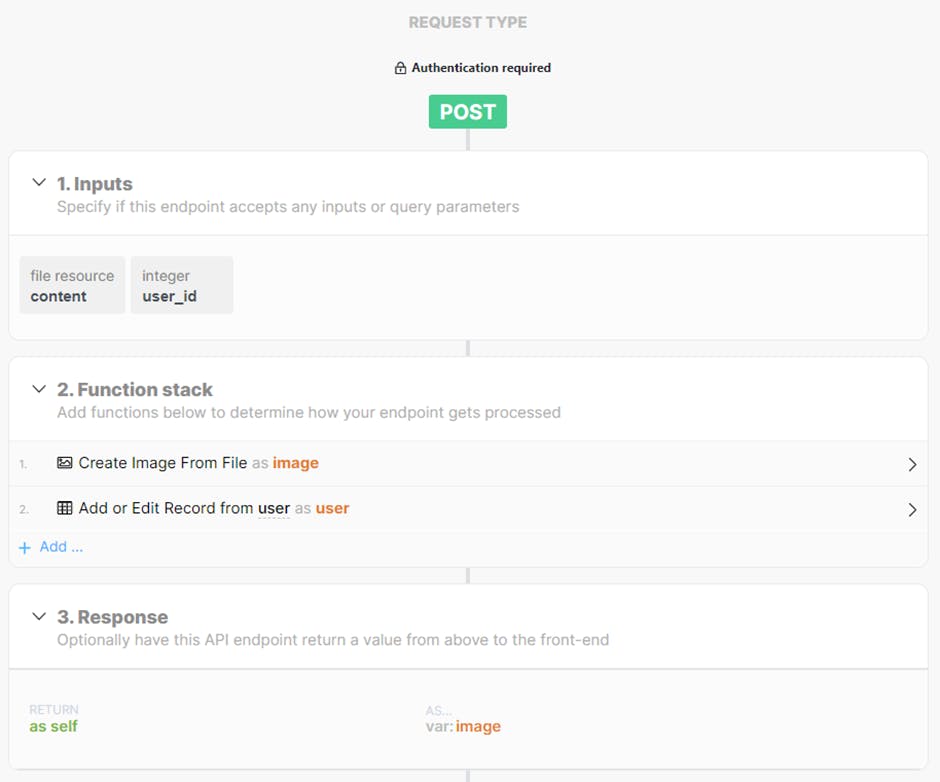Select the integer user_id input
The width and height of the screenshot is (940, 782).
(x=181, y=285)
